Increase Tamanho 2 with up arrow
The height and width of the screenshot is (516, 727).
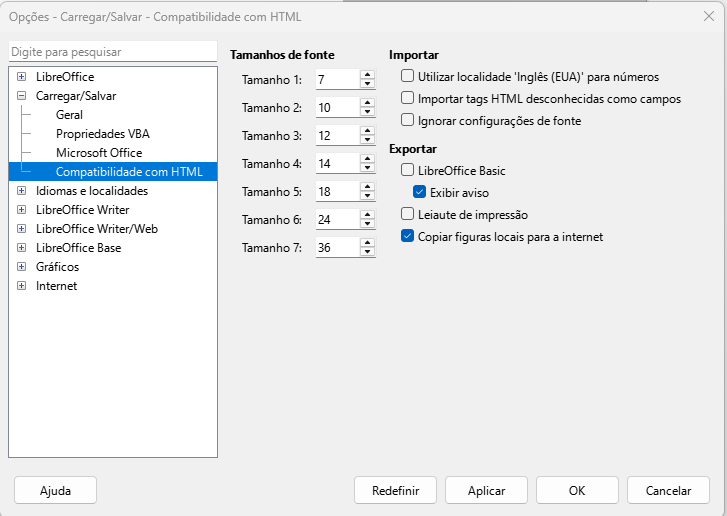click(367, 102)
